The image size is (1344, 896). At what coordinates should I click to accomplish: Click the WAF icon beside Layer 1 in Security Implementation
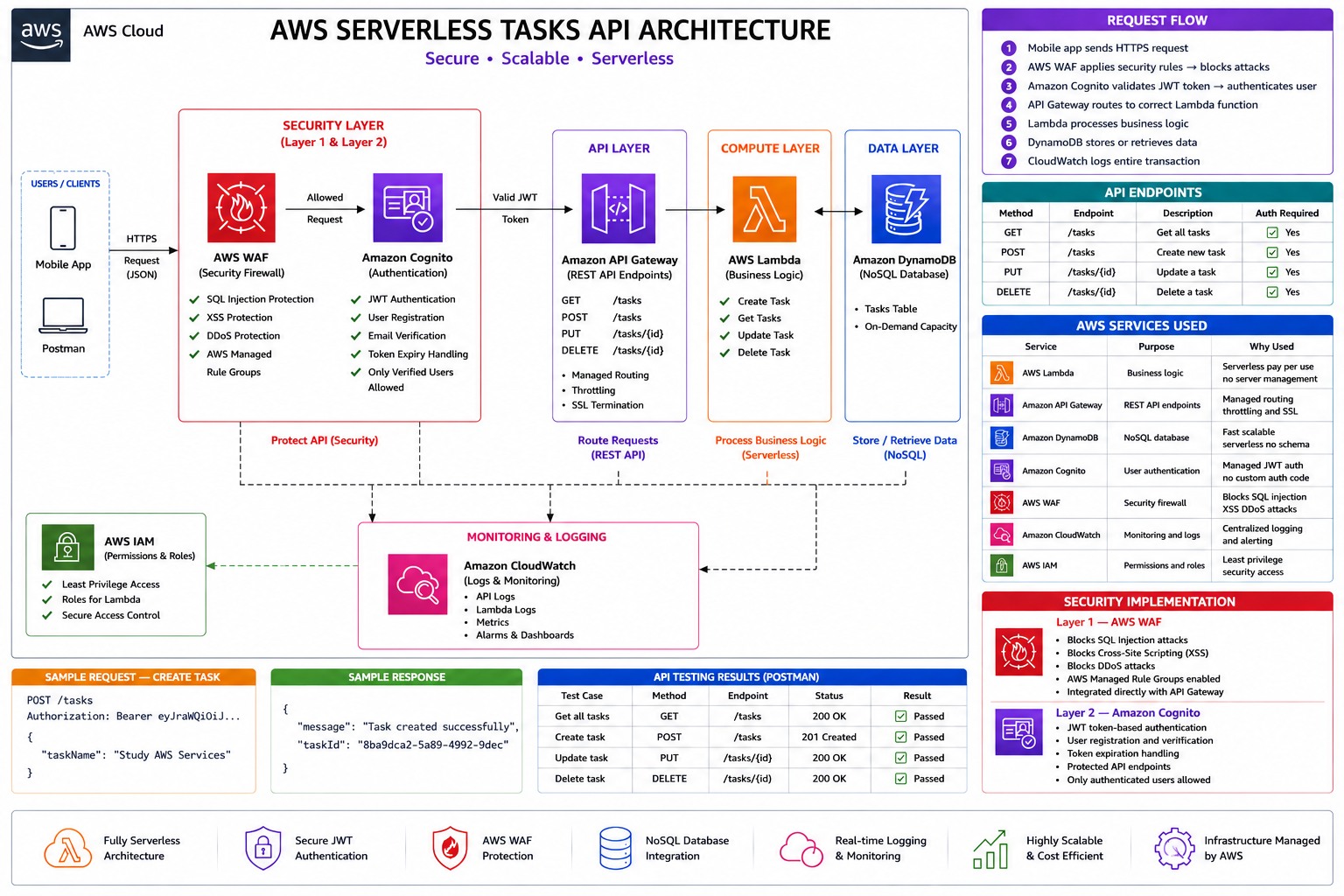[x=1019, y=652]
